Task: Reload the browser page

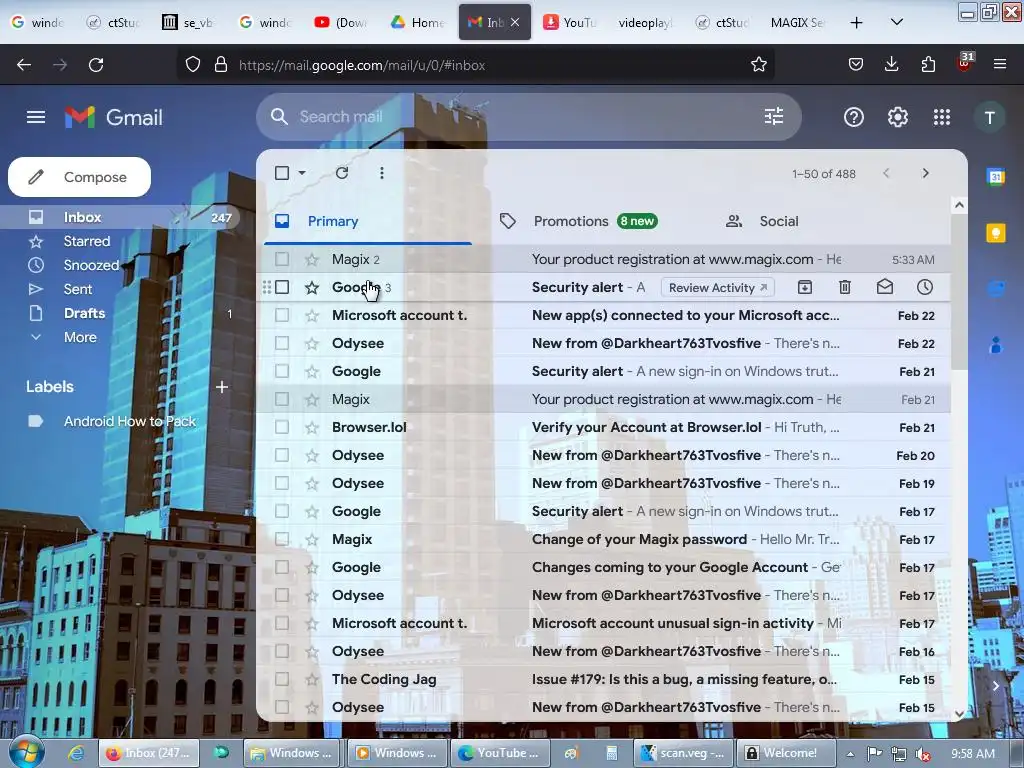Action: (x=96, y=65)
